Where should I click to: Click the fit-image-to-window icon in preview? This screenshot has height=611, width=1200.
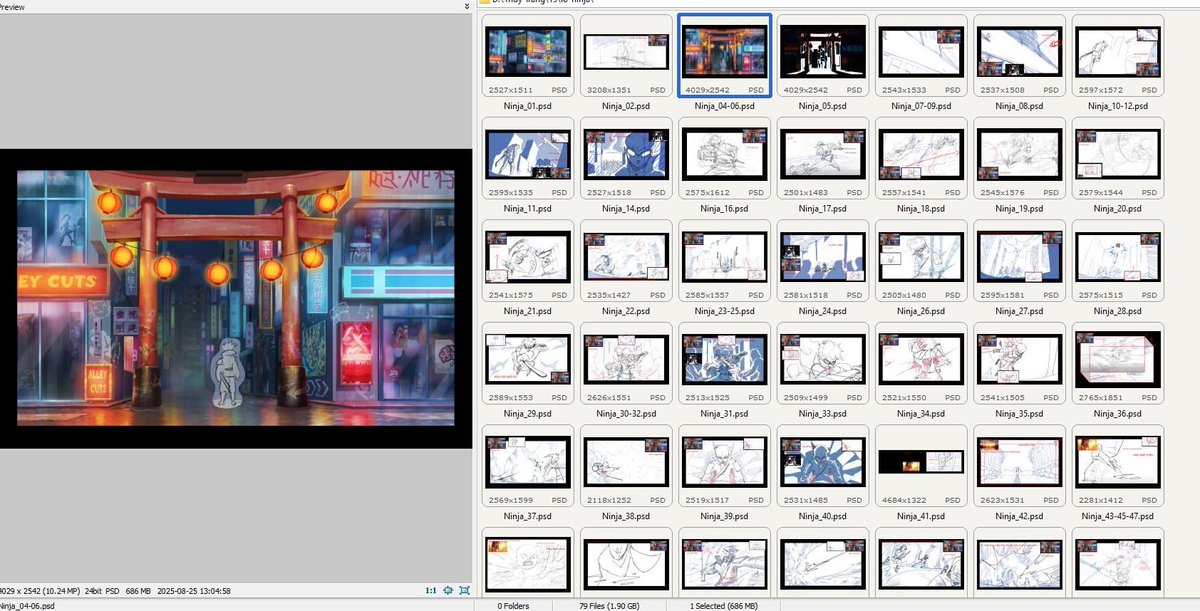click(448, 591)
